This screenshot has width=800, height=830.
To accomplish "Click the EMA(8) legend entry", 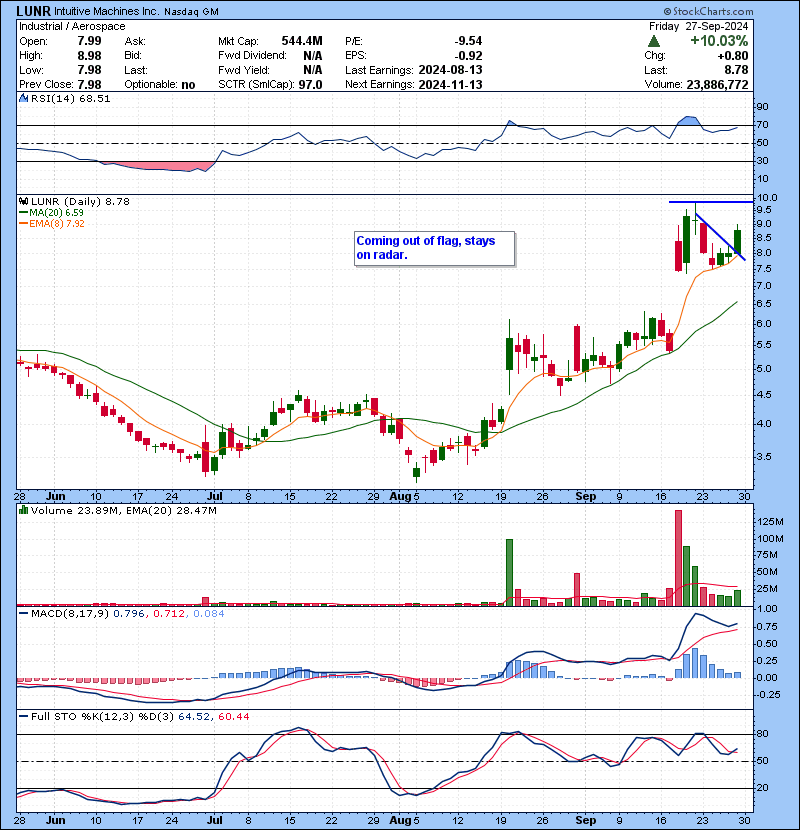I will click(56, 224).
